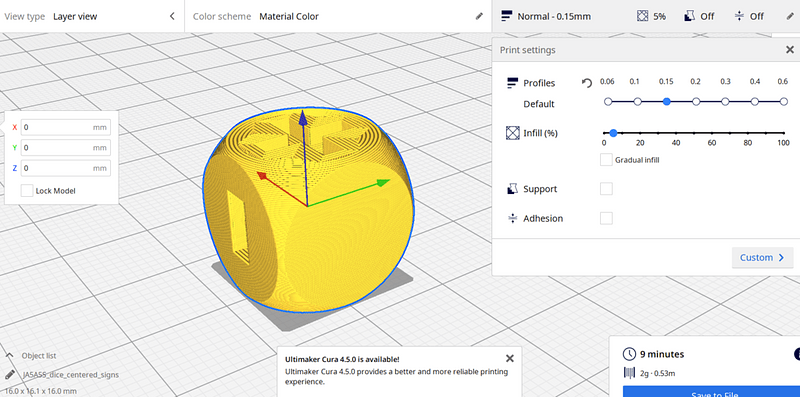The image size is (800, 397).
Task: Click the Y position input field
Action: (x=66, y=147)
